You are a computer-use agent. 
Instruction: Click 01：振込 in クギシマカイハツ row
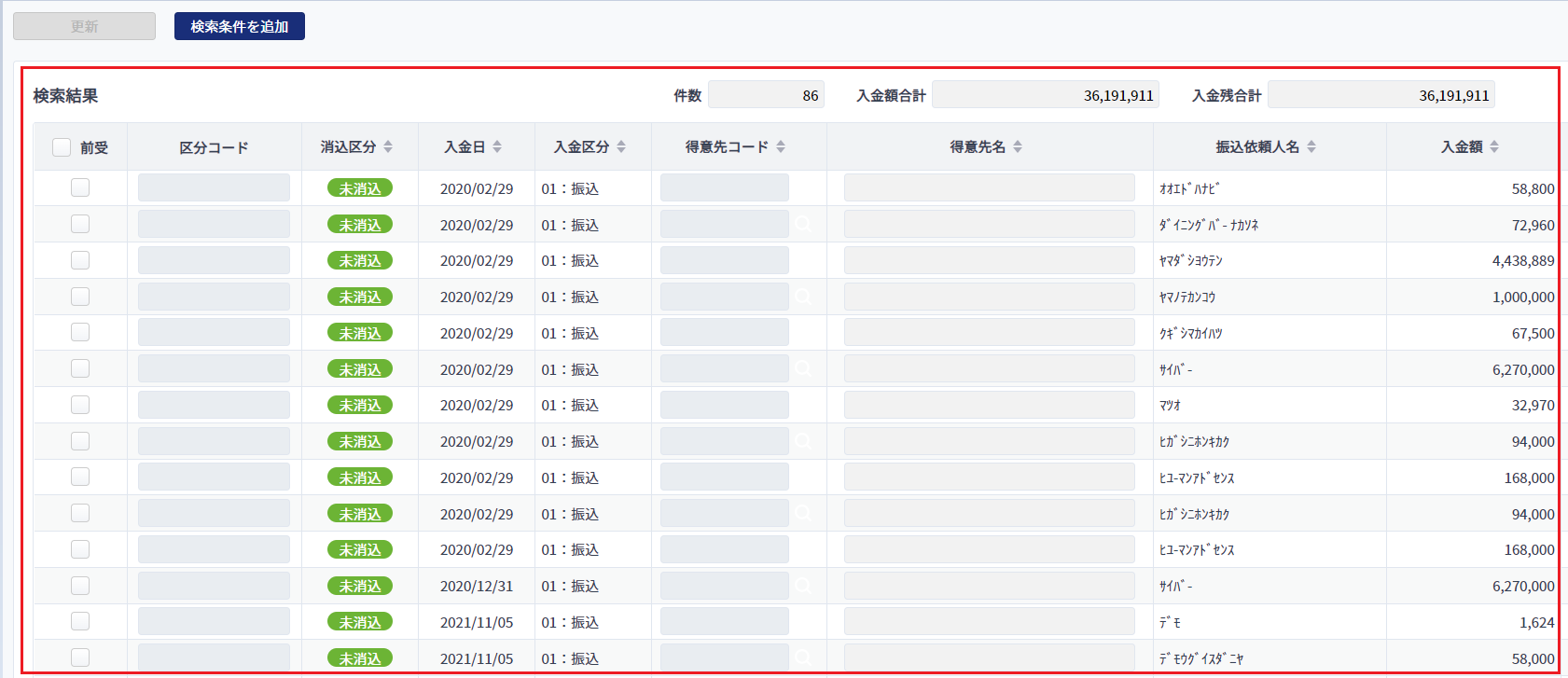pyautogui.click(x=570, y=333)
